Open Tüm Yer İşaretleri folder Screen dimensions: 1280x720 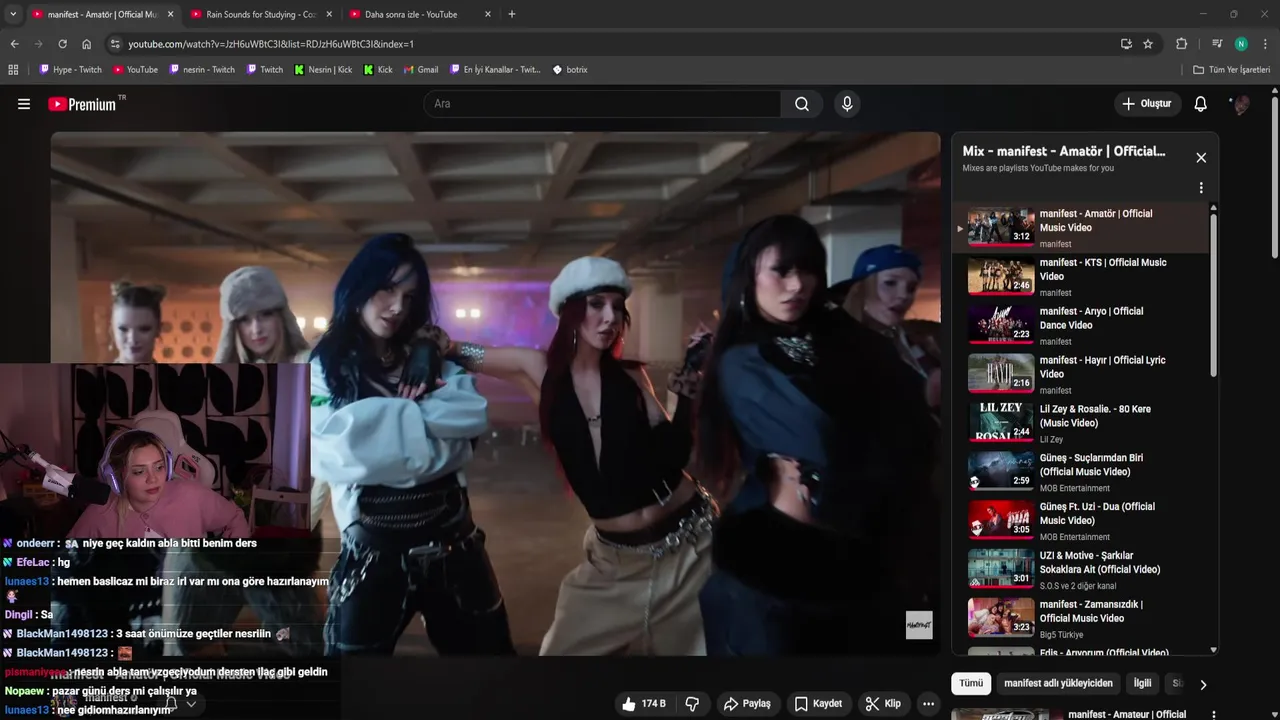click(1232, 70)
